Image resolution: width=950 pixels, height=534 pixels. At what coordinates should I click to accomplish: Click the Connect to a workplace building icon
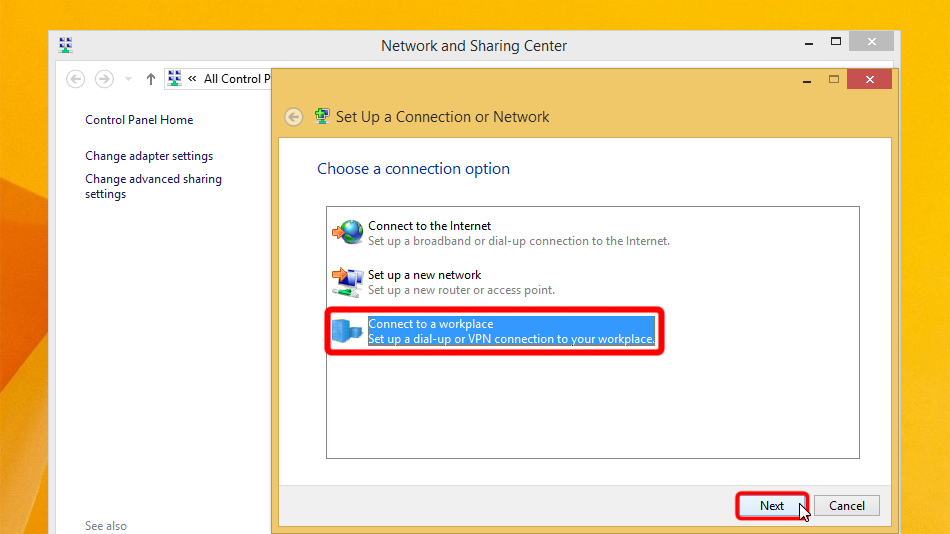(347, 331)
